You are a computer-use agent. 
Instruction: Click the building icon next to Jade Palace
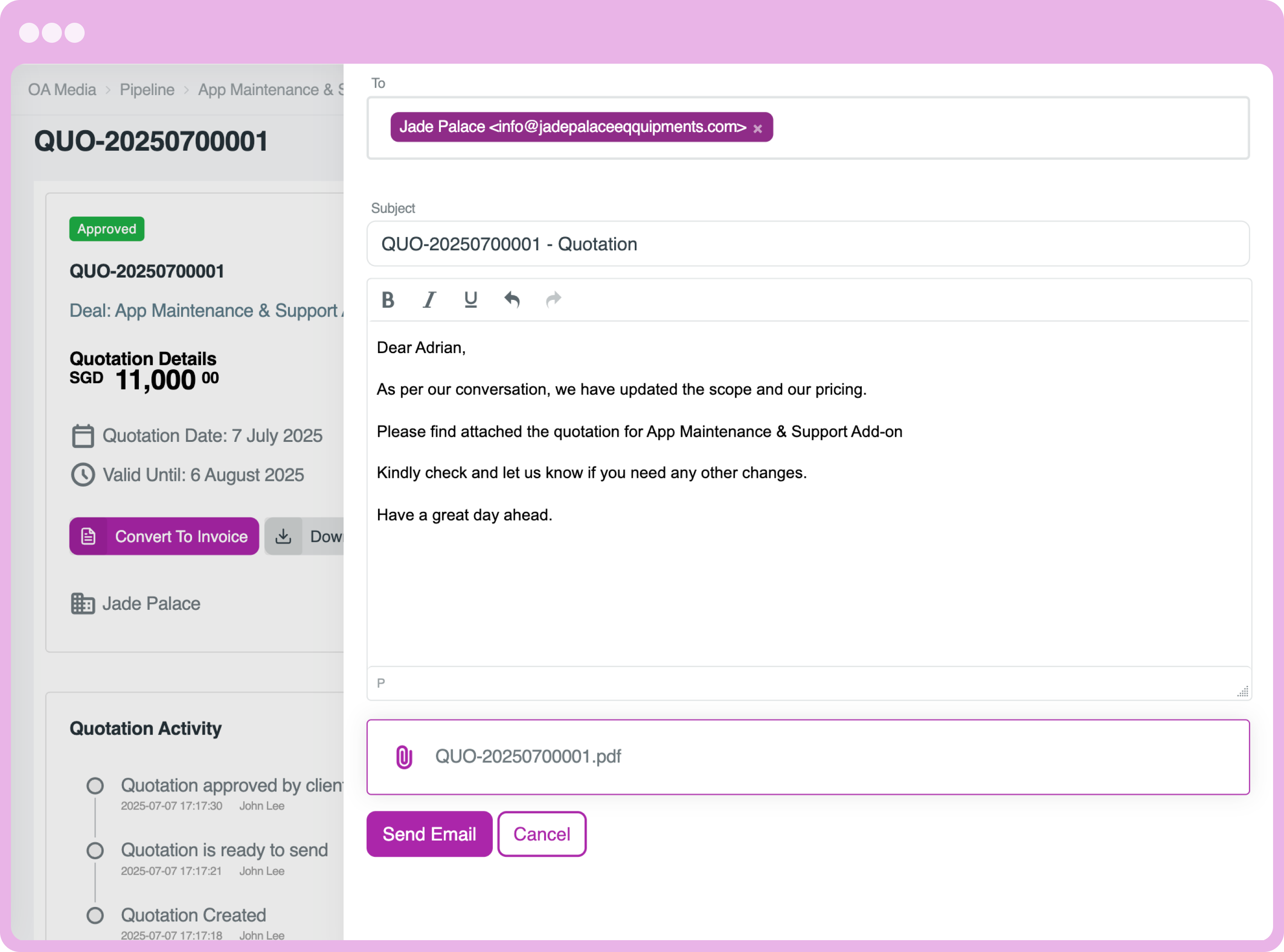83,603
